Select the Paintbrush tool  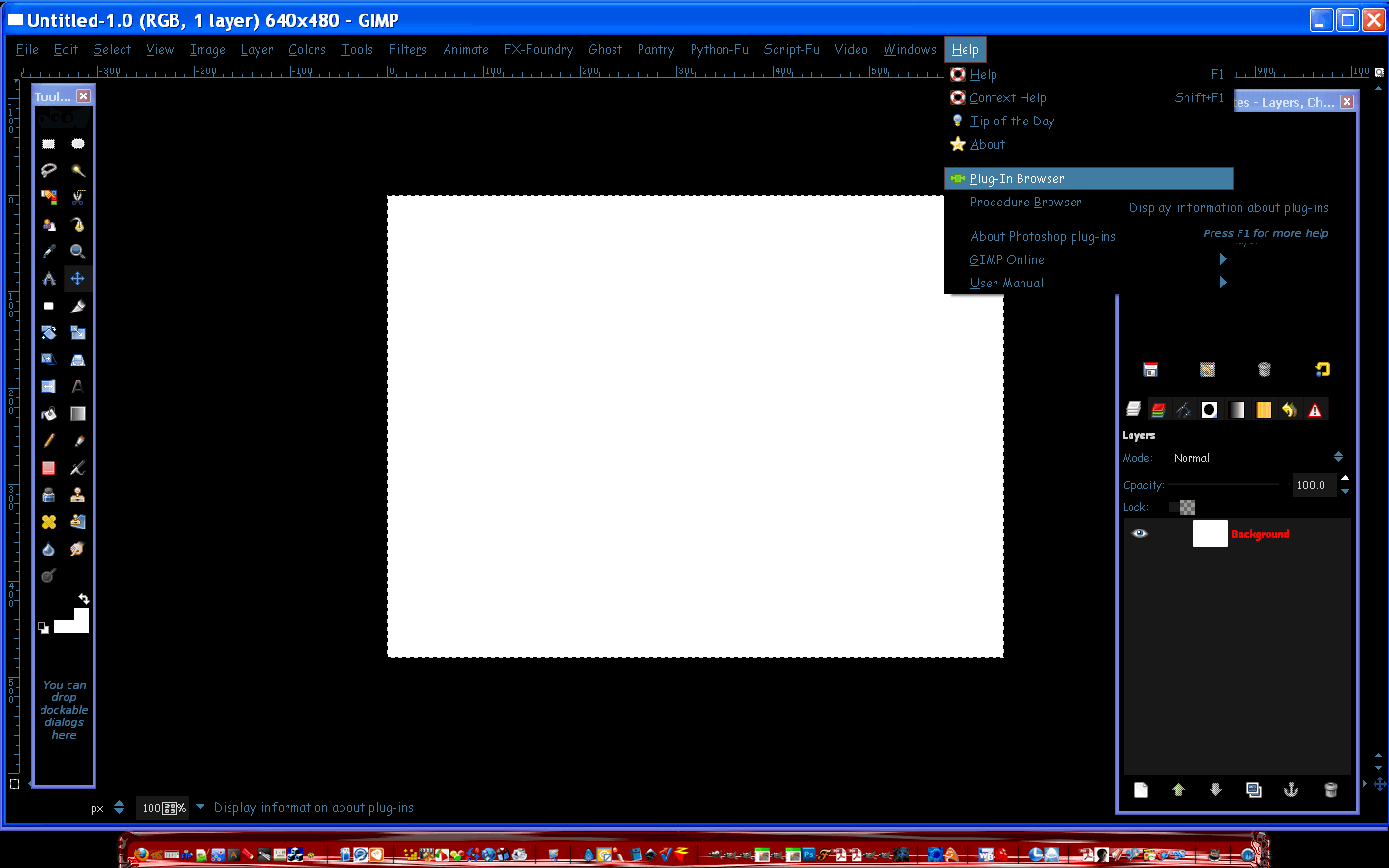pos(78,441)
